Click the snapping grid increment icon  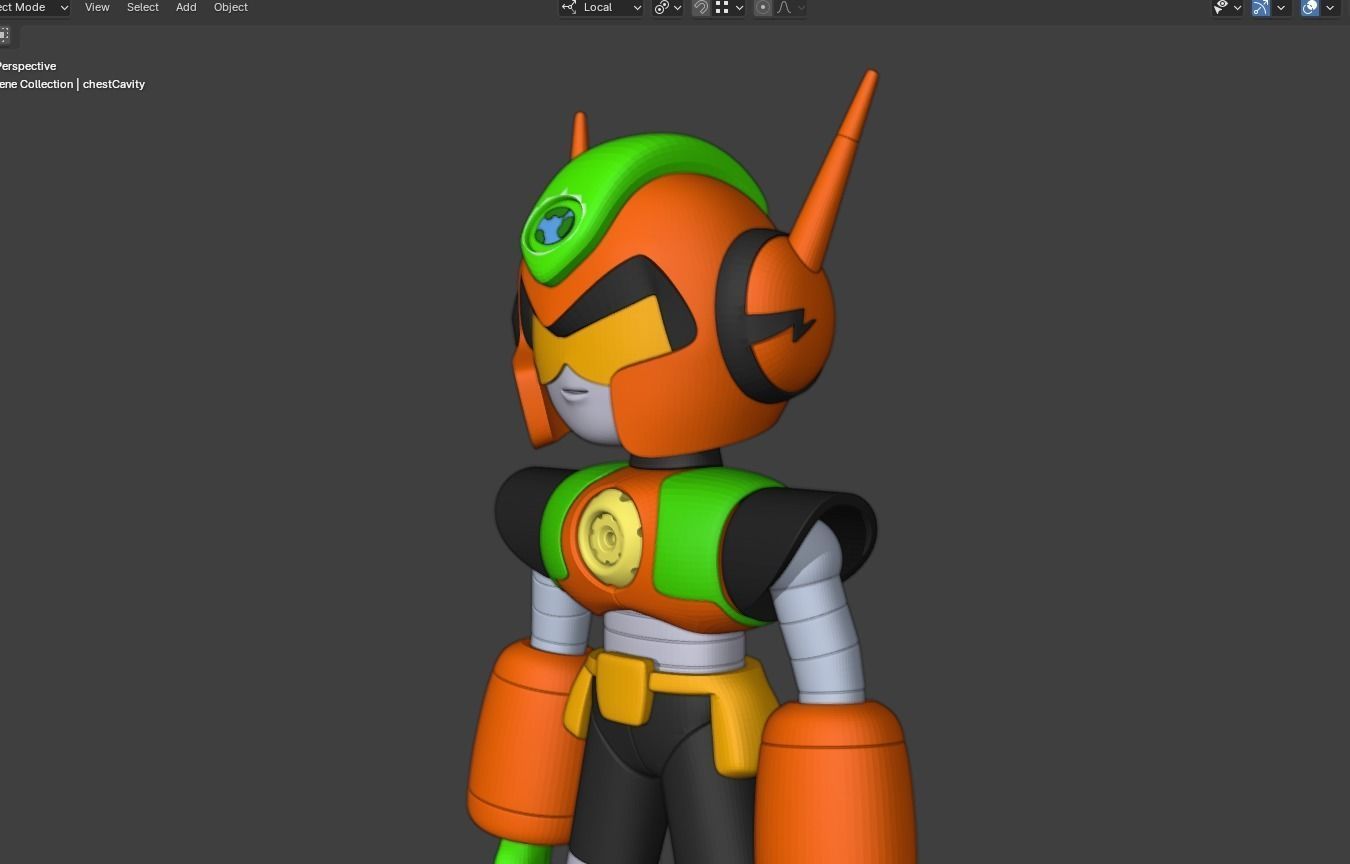click(722, 7)
